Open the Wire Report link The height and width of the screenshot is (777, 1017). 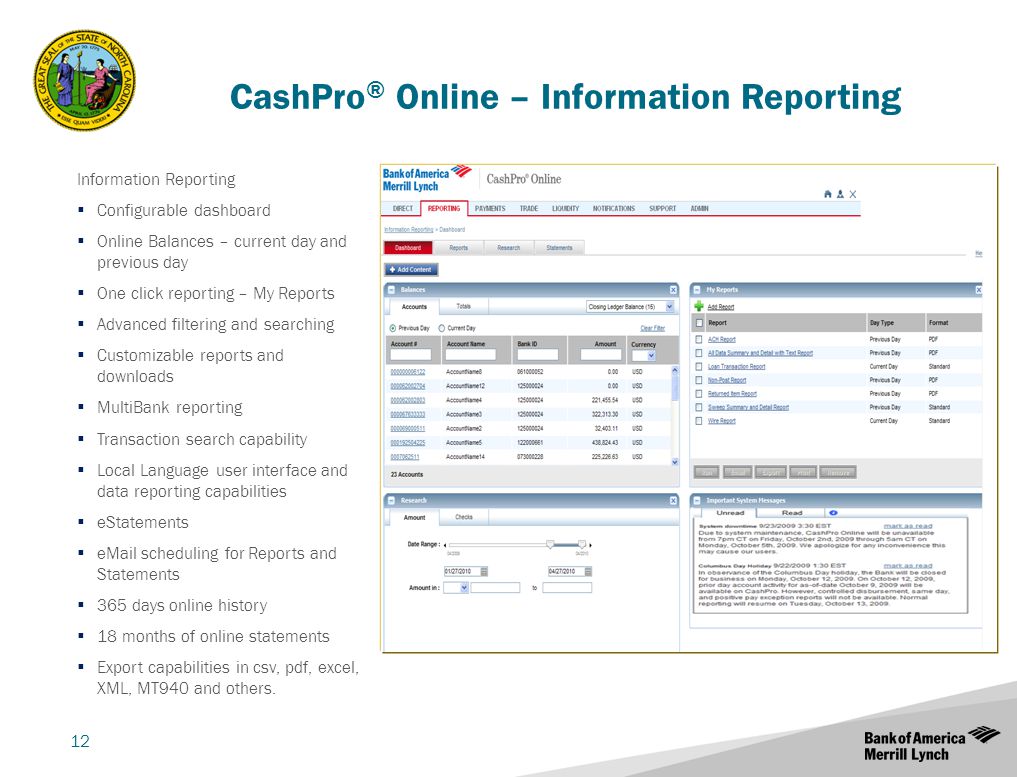tap(721, 421)
